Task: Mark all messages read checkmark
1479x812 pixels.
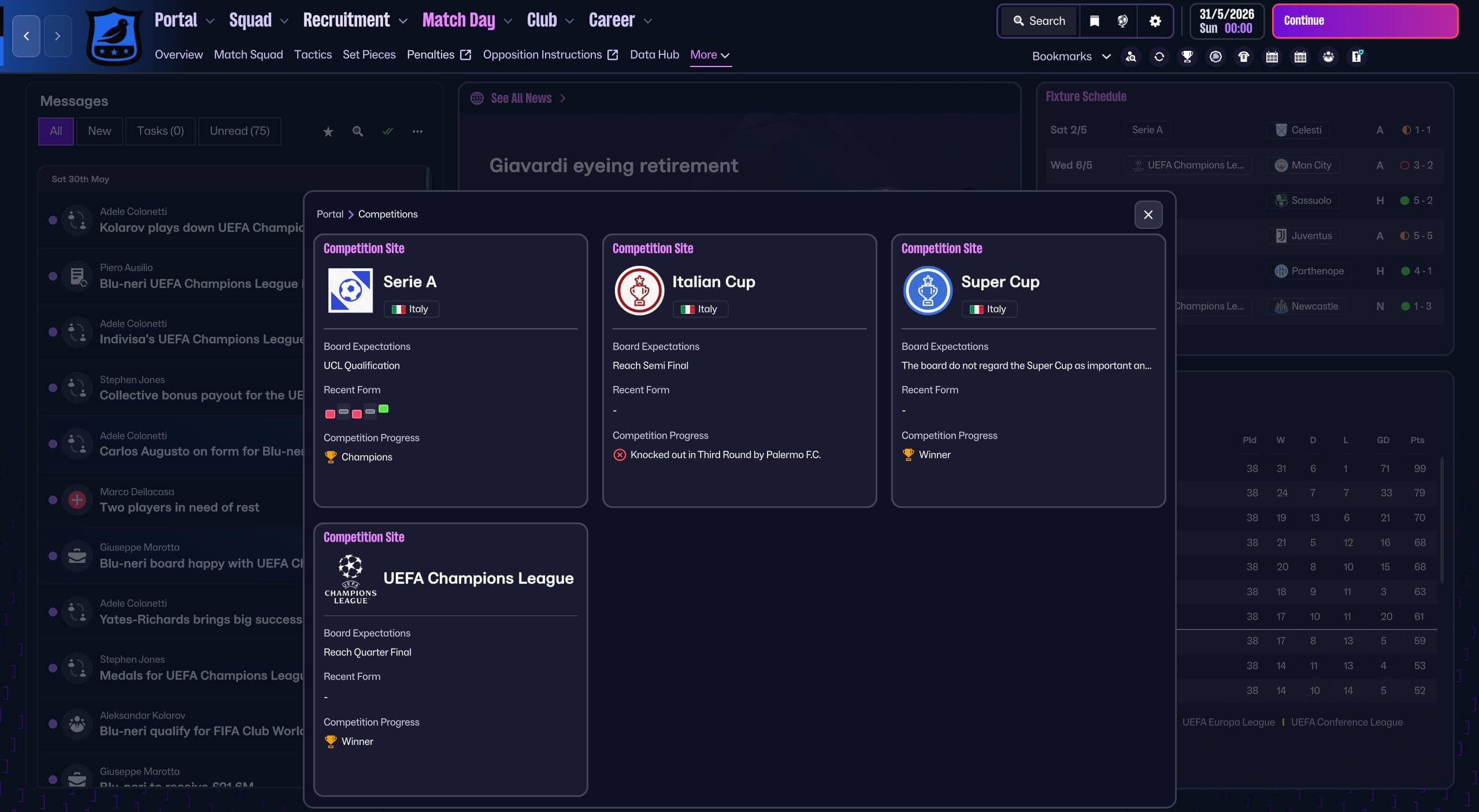Action: pos(387,132)
